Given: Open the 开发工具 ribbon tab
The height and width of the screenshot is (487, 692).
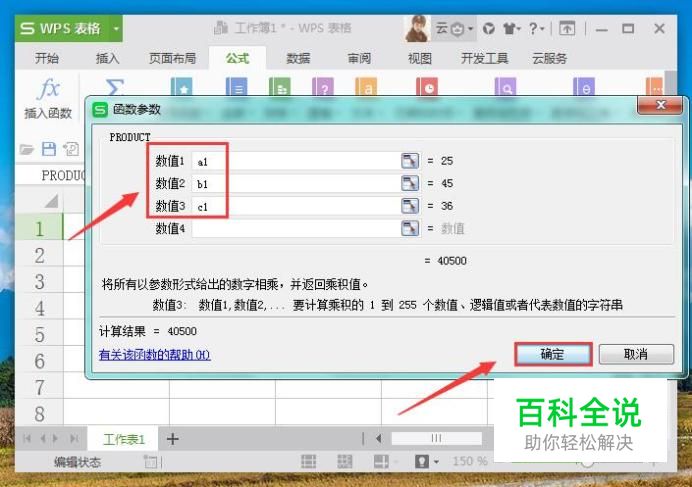Looking at the screenshot, I should (x=485, y=58).
